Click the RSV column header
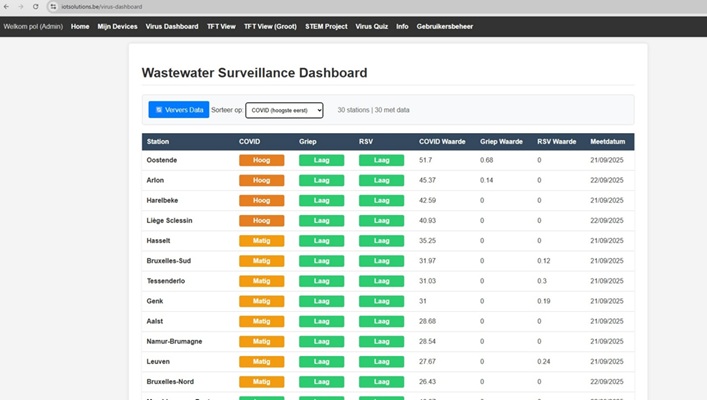Viewport: 707px width, 400px height. 366,142
